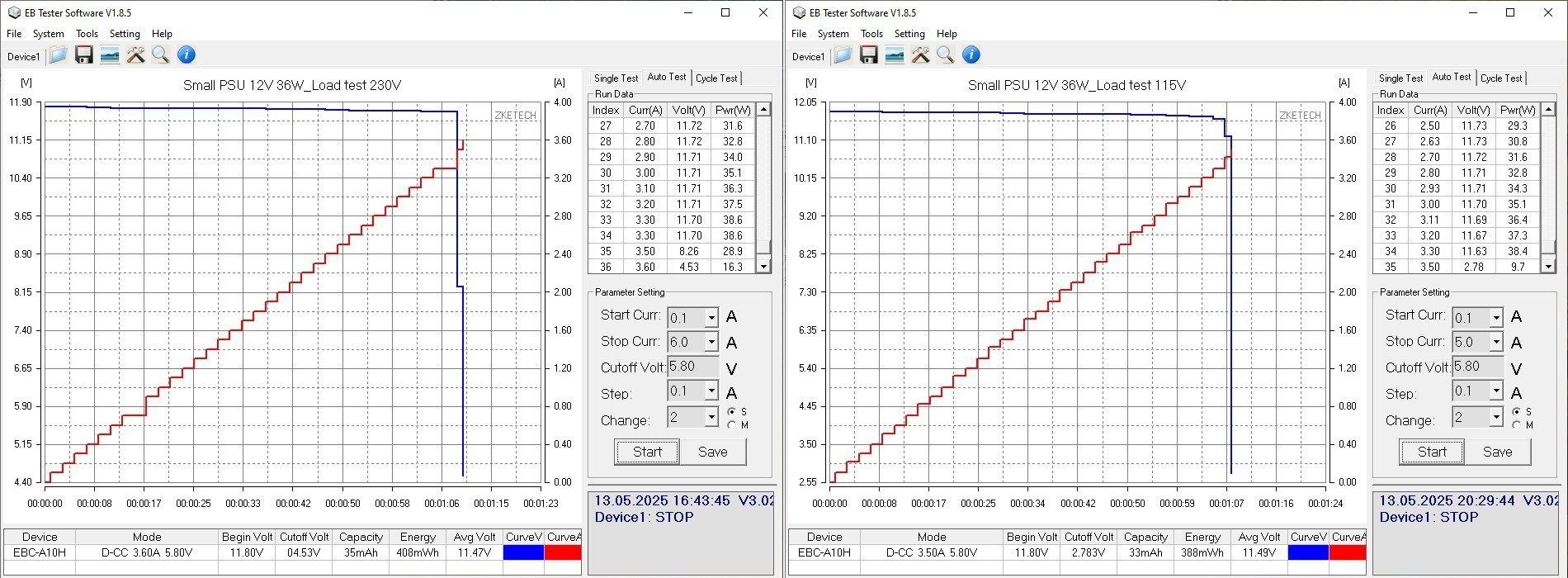Expand the Stop Curr dropdown showing 6.0

click(x=711, y=342)
